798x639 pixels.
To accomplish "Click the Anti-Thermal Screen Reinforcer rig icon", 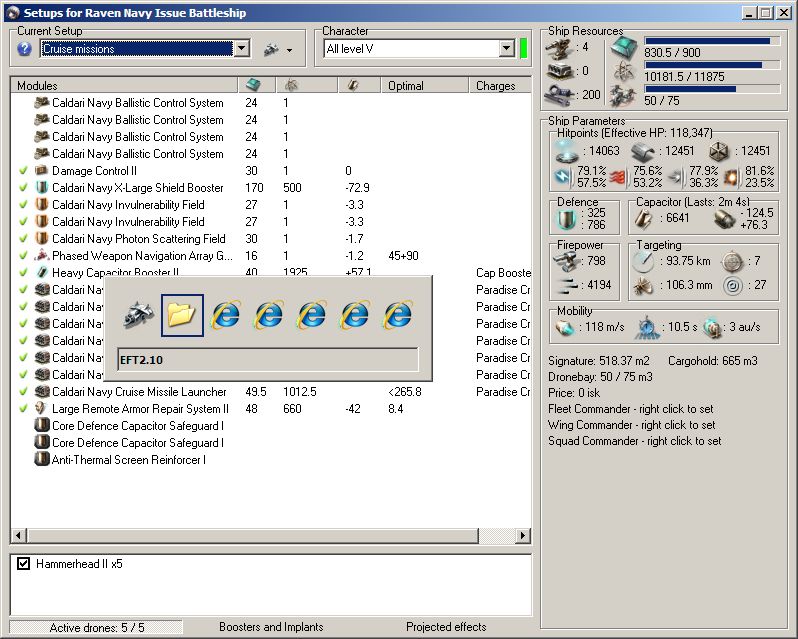I will [41, 459].
